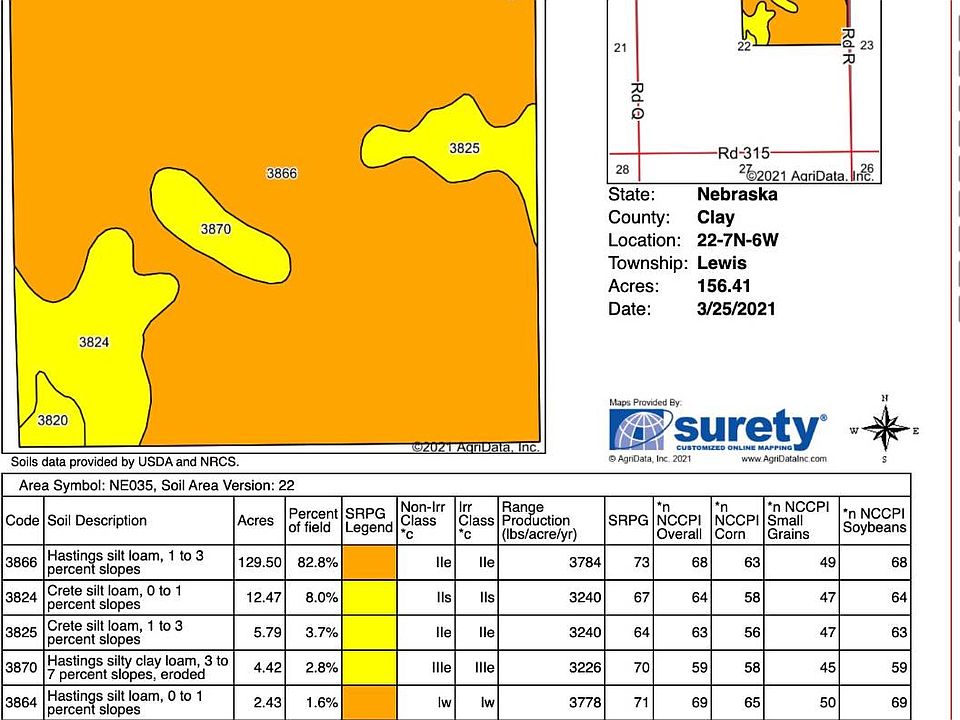Click the Range Production column header
The width and height of the screenshot is (960, 720).
click(539, 520)
